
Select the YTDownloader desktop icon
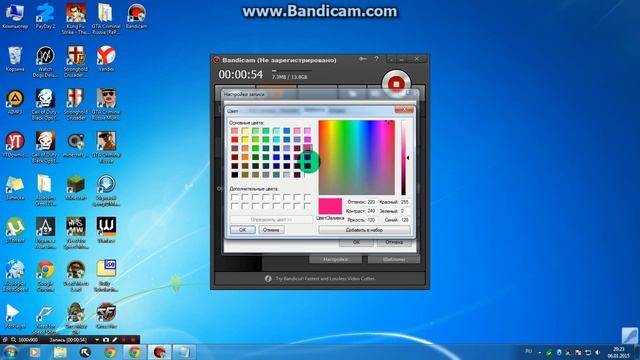point(15,145)
